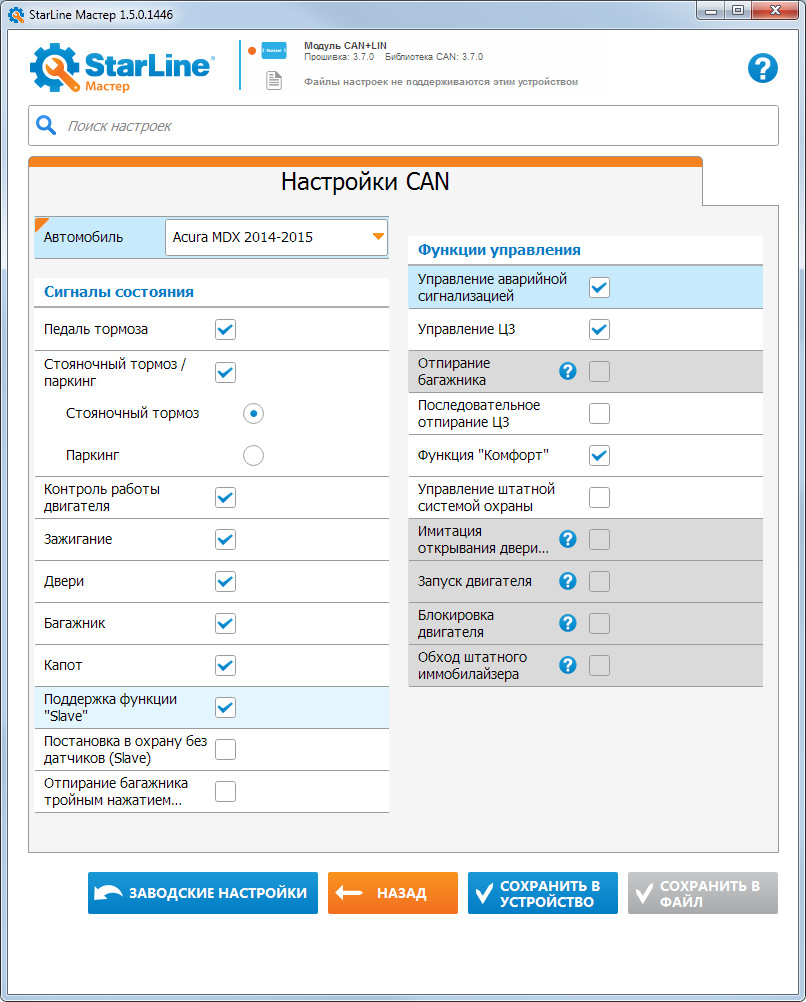Click the Сигналы состояния section header
The width and height of the screenshot is (806, 1002).
(119, 292)
